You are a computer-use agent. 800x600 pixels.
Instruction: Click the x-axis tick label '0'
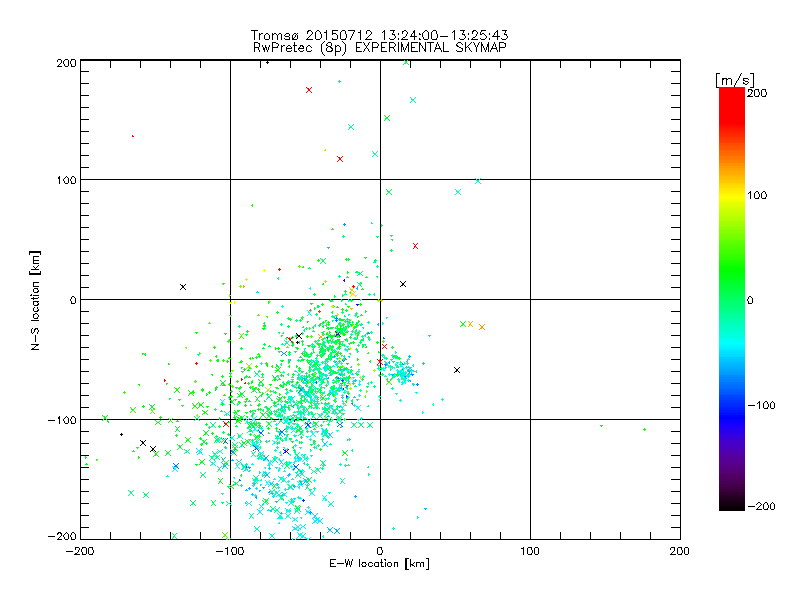coord(380,551)
